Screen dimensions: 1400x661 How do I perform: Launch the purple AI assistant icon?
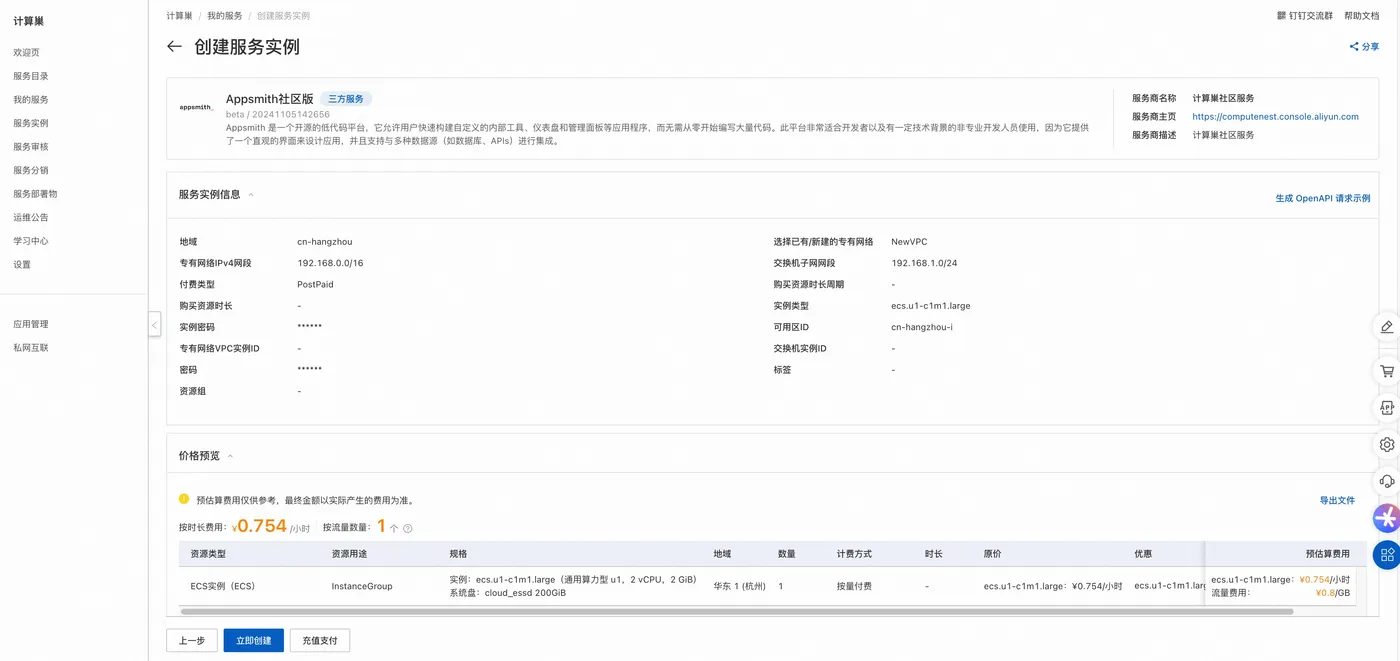(x=1386, y=518)
